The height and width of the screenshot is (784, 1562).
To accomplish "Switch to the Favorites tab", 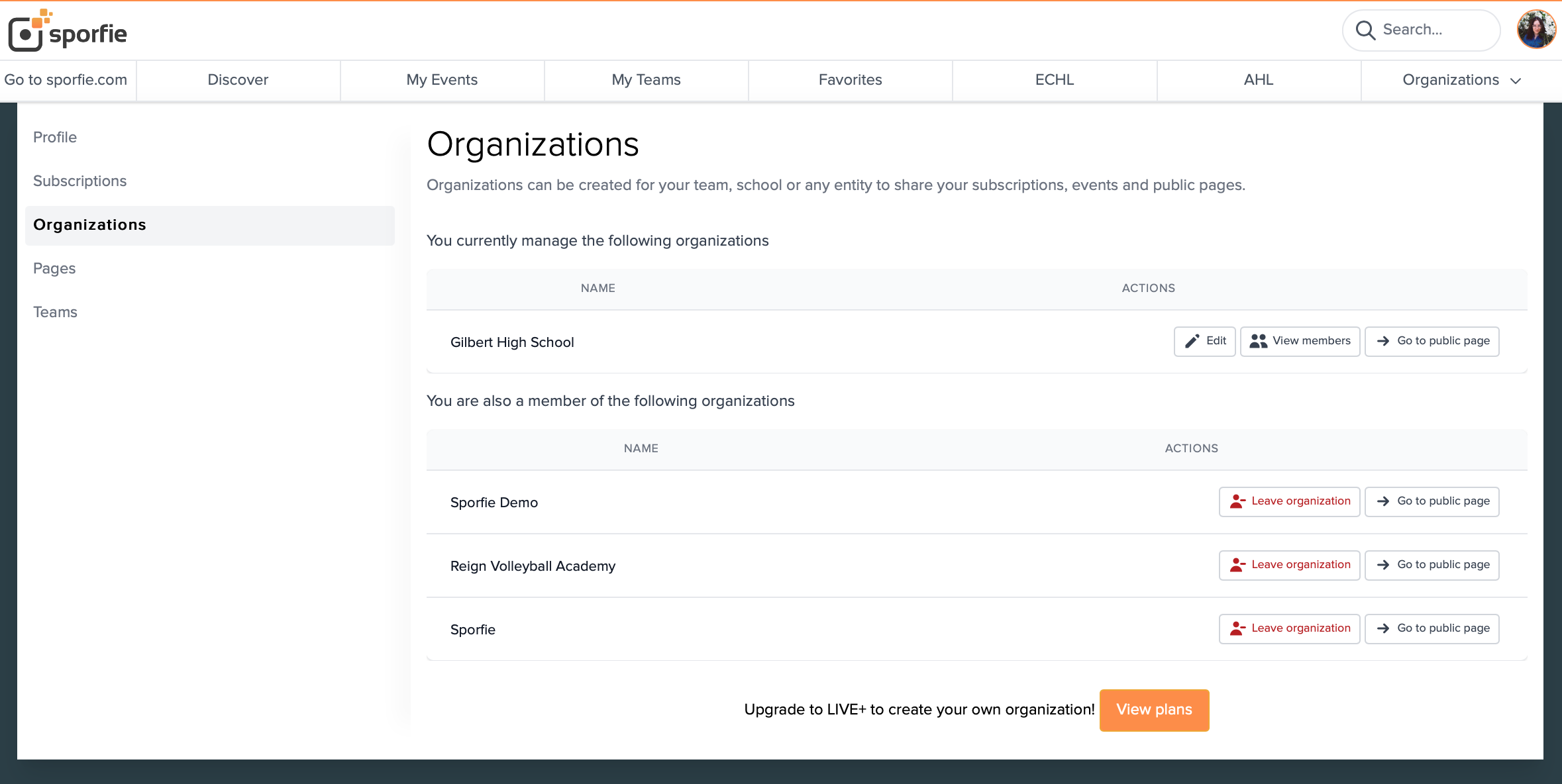I will click(850, 80).
